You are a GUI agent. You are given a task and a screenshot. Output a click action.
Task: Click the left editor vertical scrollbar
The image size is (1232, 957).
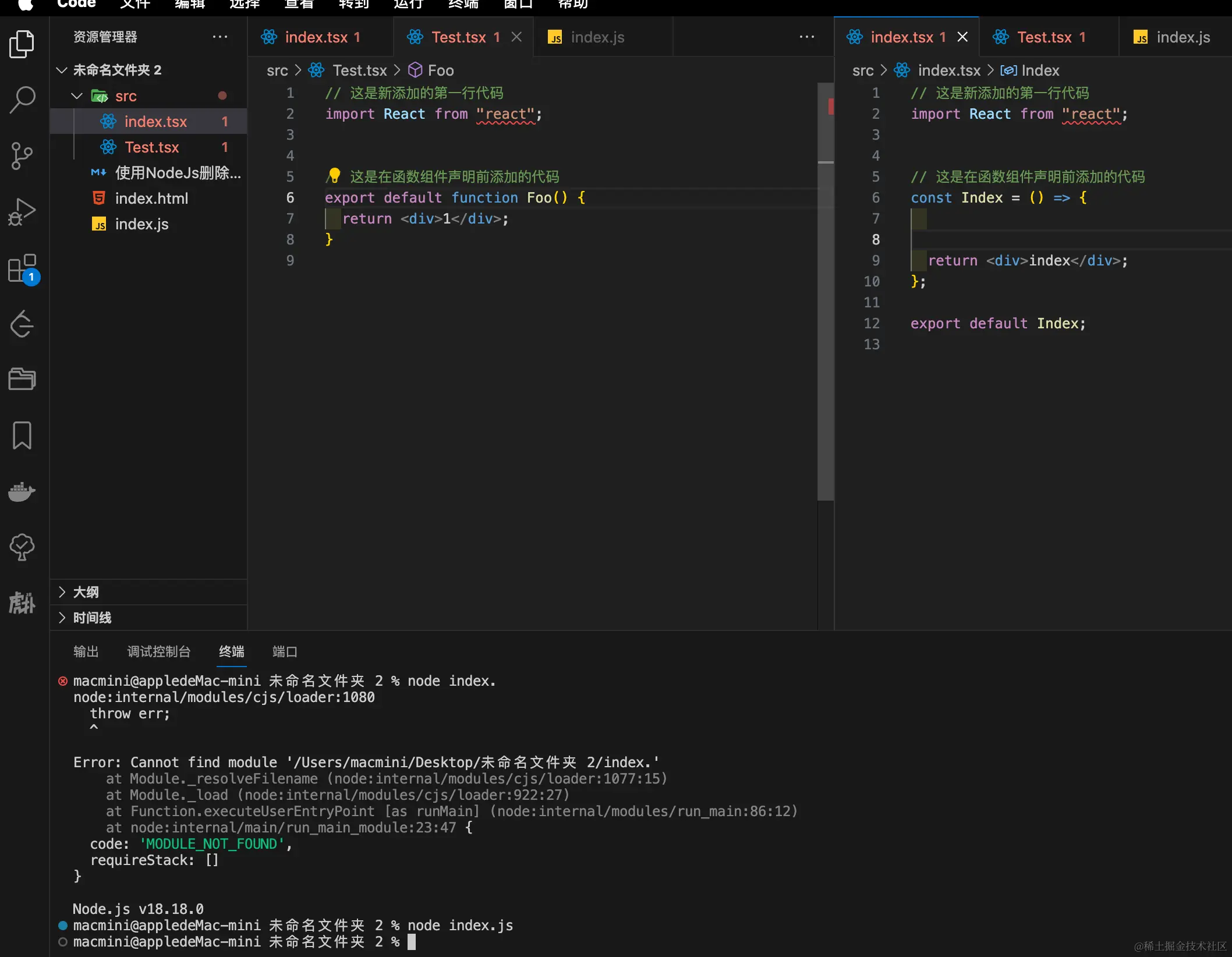826,291
